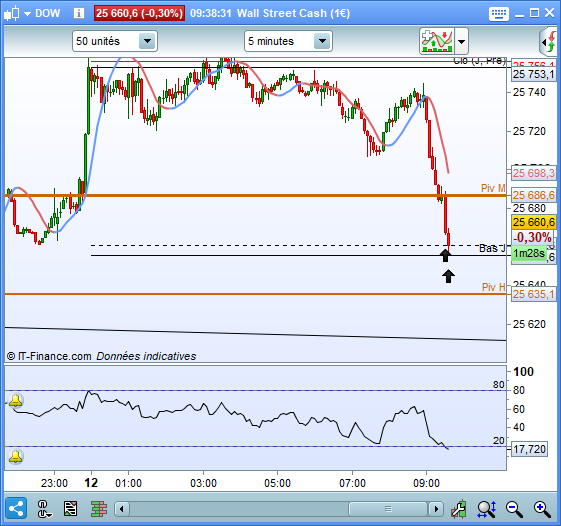This screenshot has height=526, width=561.
Task: Expand the chart style dropdown arrow beside DOW
Action: (x=27, y=14)
